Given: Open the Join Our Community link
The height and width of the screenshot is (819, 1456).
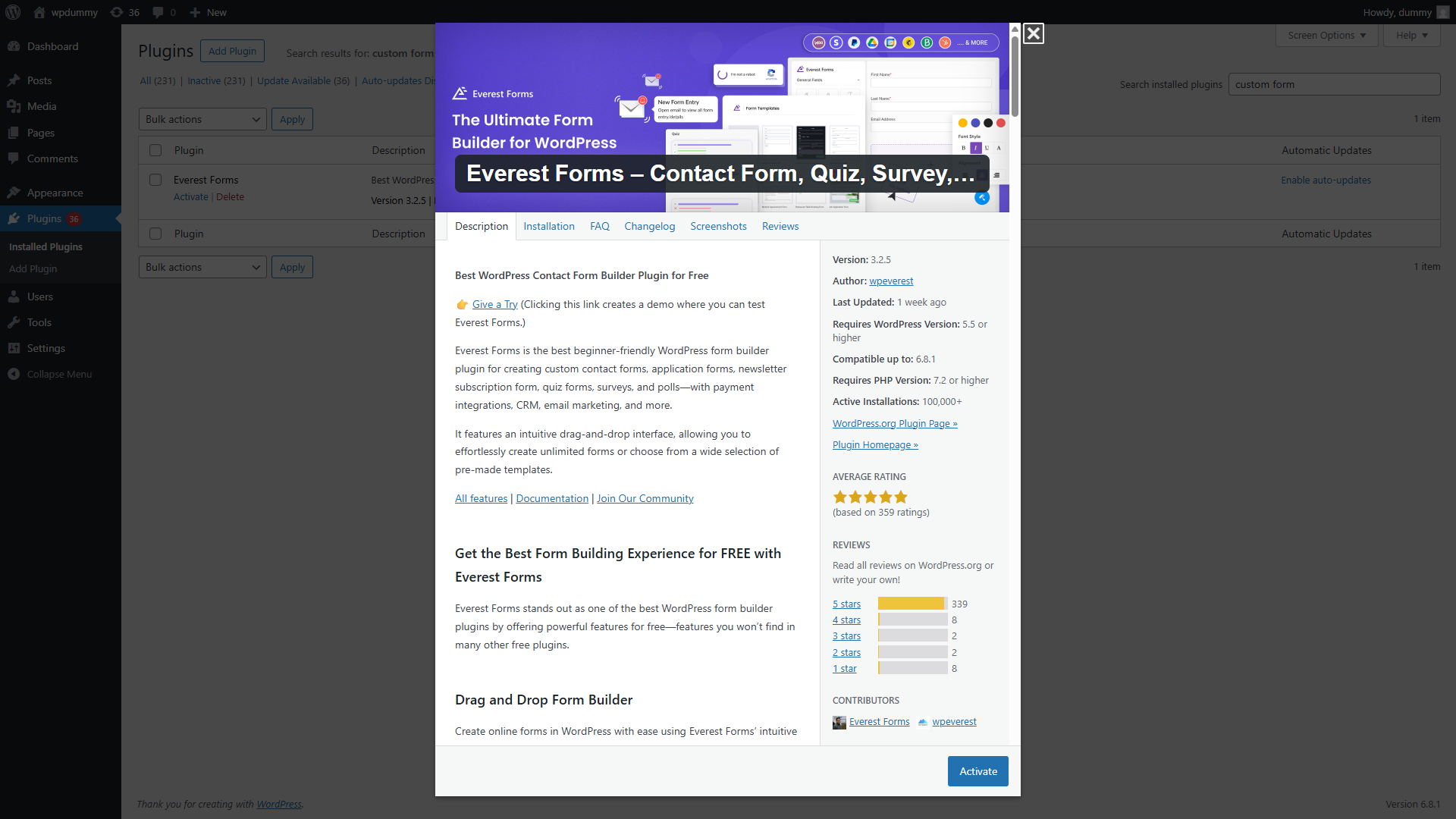Looking at the screenshot, I should pos(645,498).
